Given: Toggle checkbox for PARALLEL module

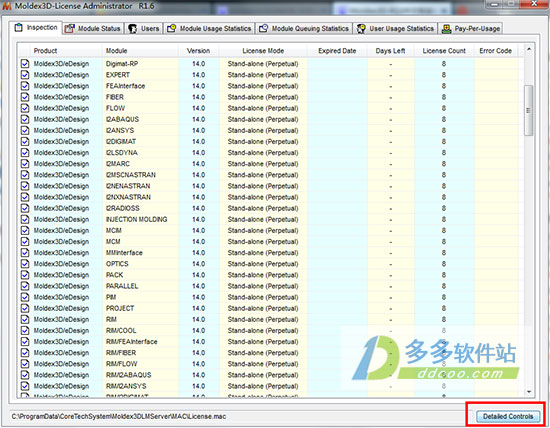Looking at the screenshot, I should tap(25, 286).
